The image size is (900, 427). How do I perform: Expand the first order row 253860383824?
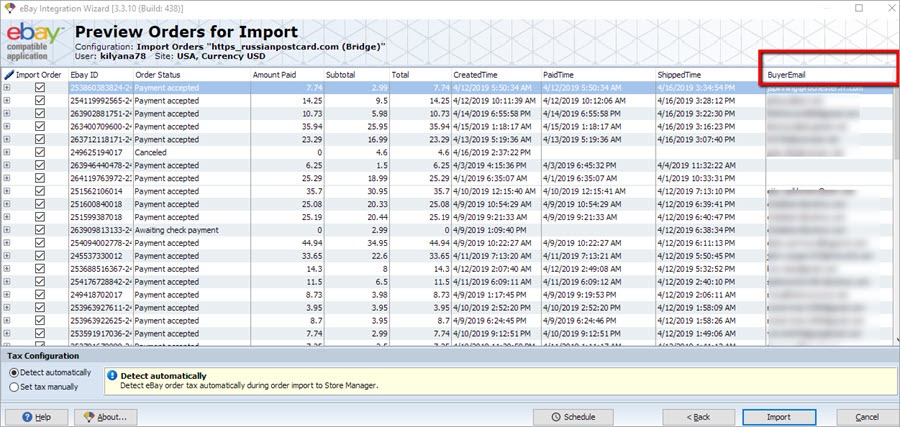(x=7, y=88)
